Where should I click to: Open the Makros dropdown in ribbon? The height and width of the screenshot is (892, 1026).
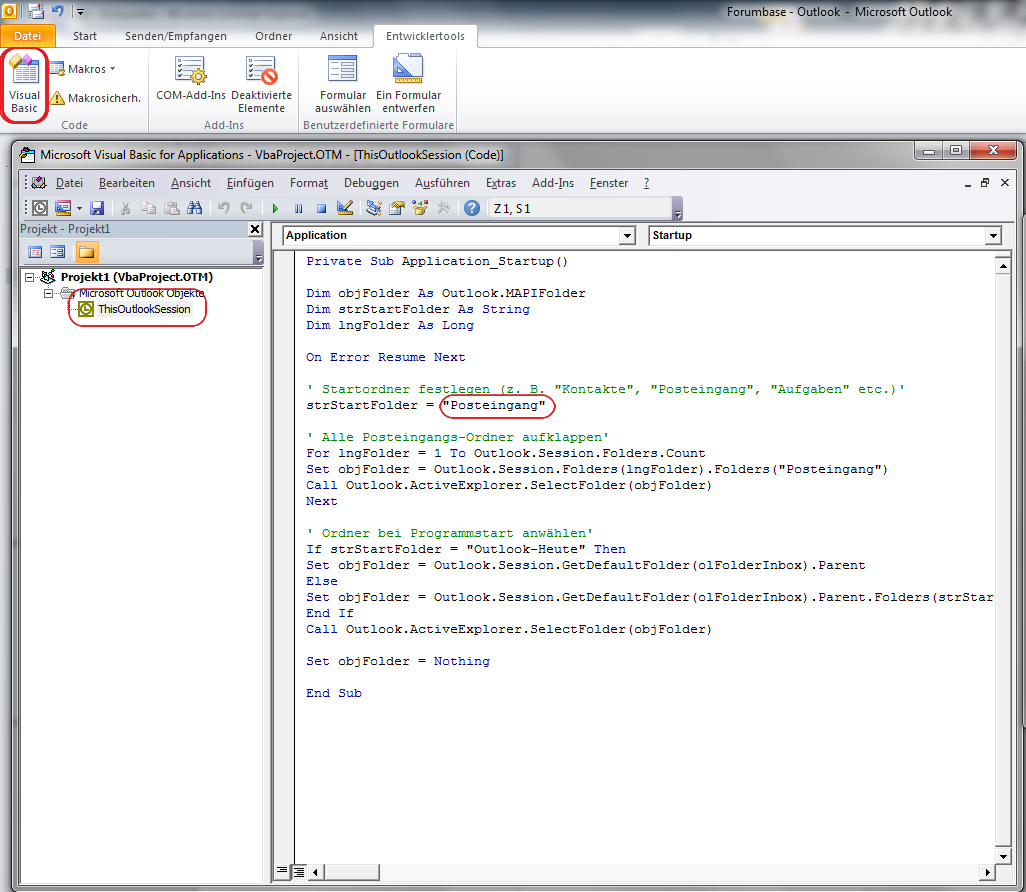pos(82,69)
